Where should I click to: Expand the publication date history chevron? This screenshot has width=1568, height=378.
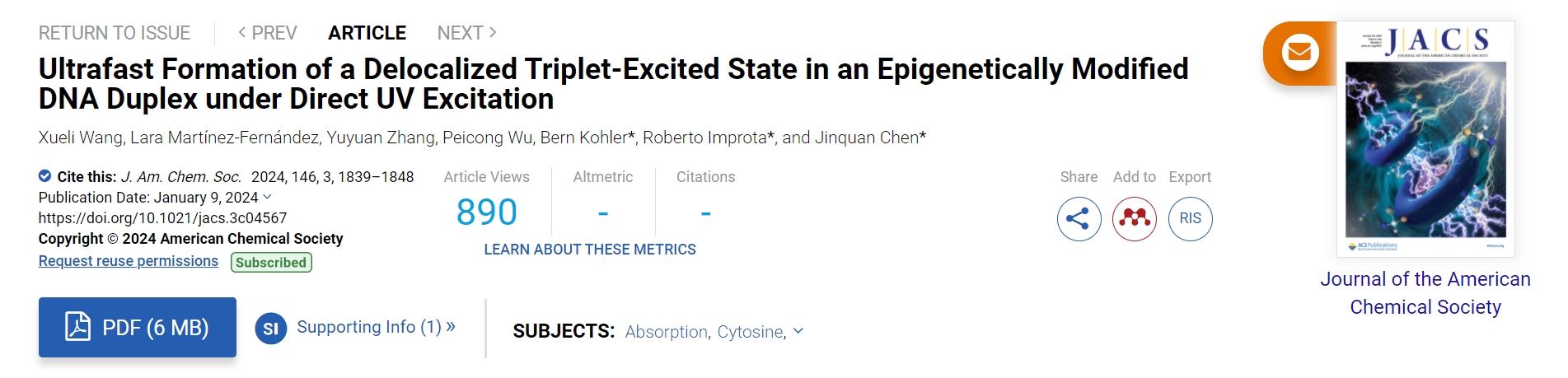click(267, 197)
